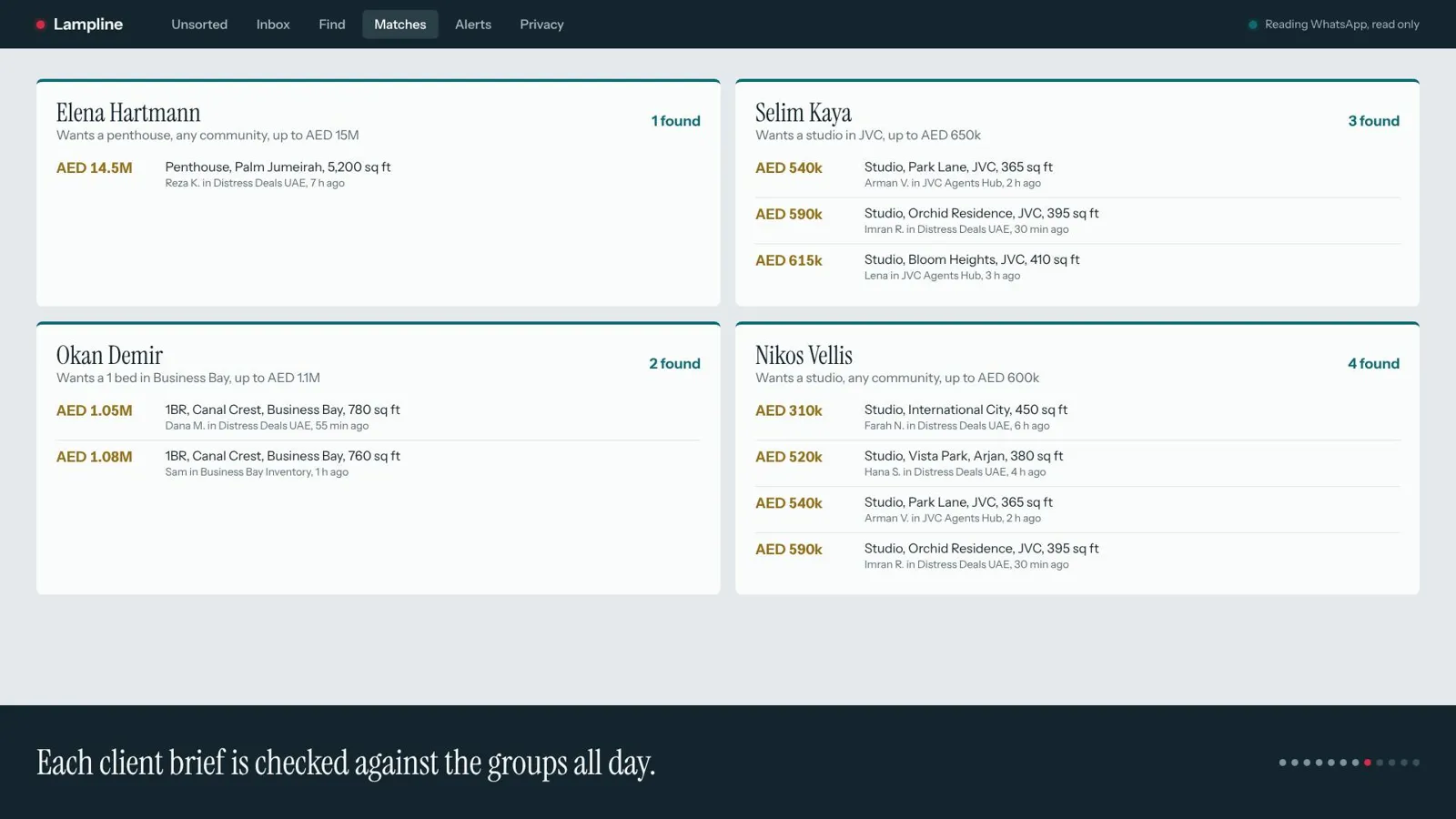Open Studio, International City listing

pos(1077,418)
